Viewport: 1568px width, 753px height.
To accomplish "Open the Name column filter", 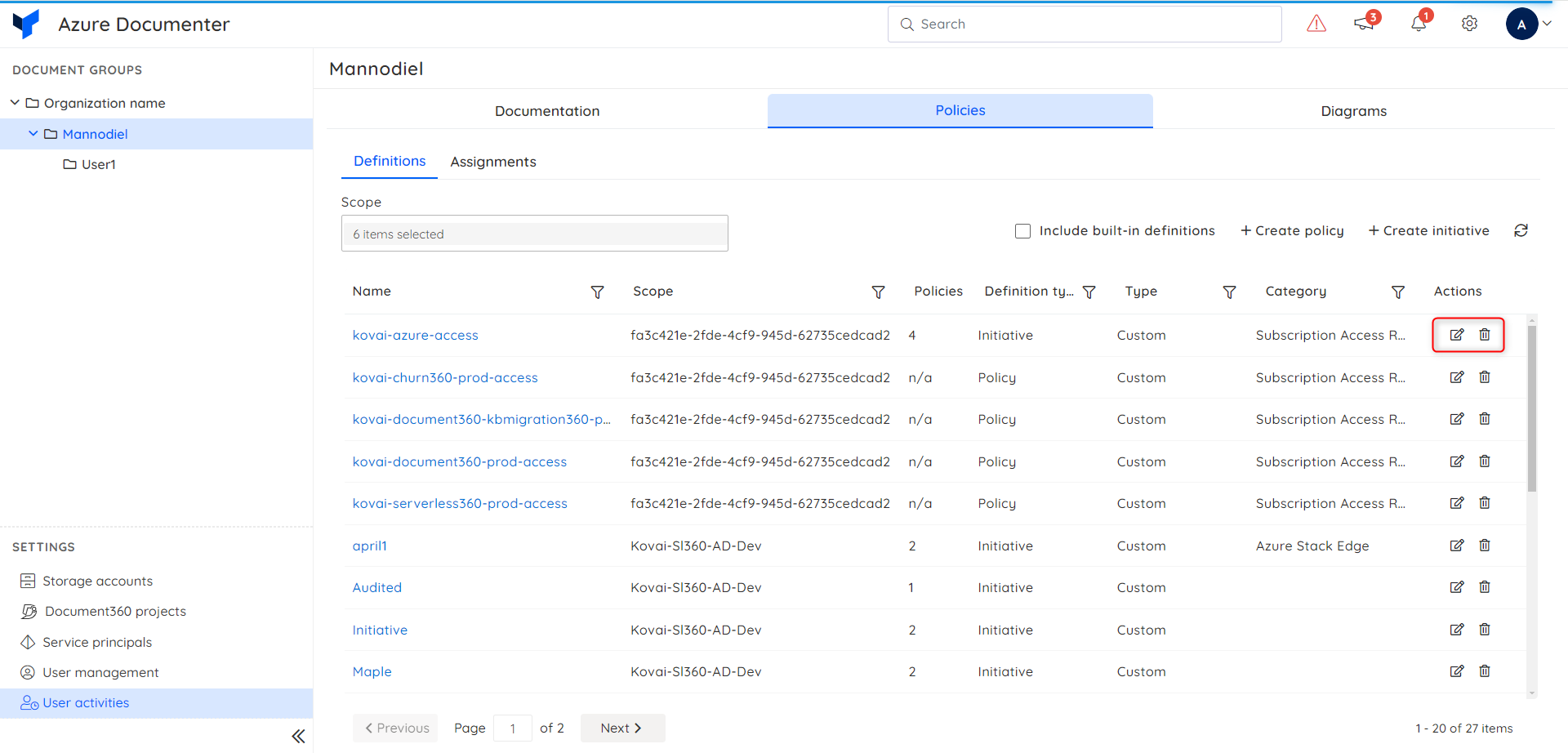I will (597, 292).
